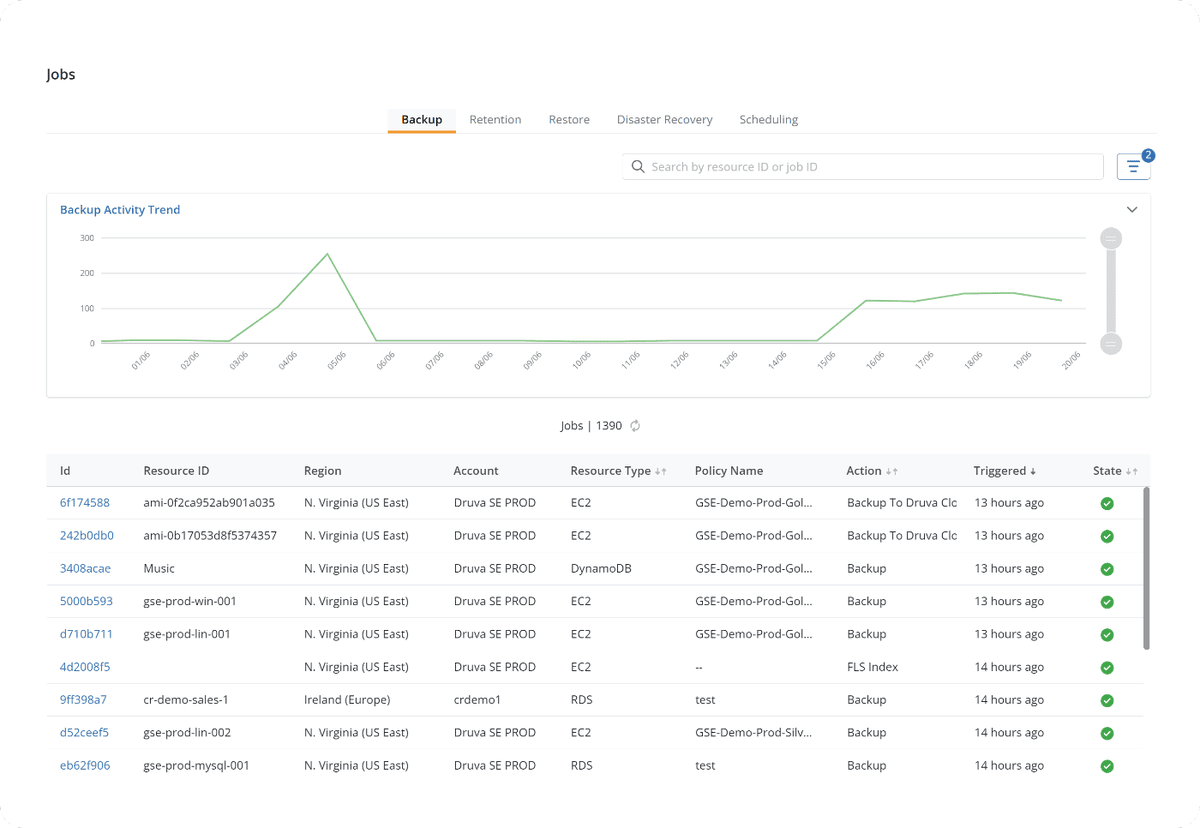Click the top handle of the chart zoom slider
The image size is (1200, 828).
tap(1111, 238)
